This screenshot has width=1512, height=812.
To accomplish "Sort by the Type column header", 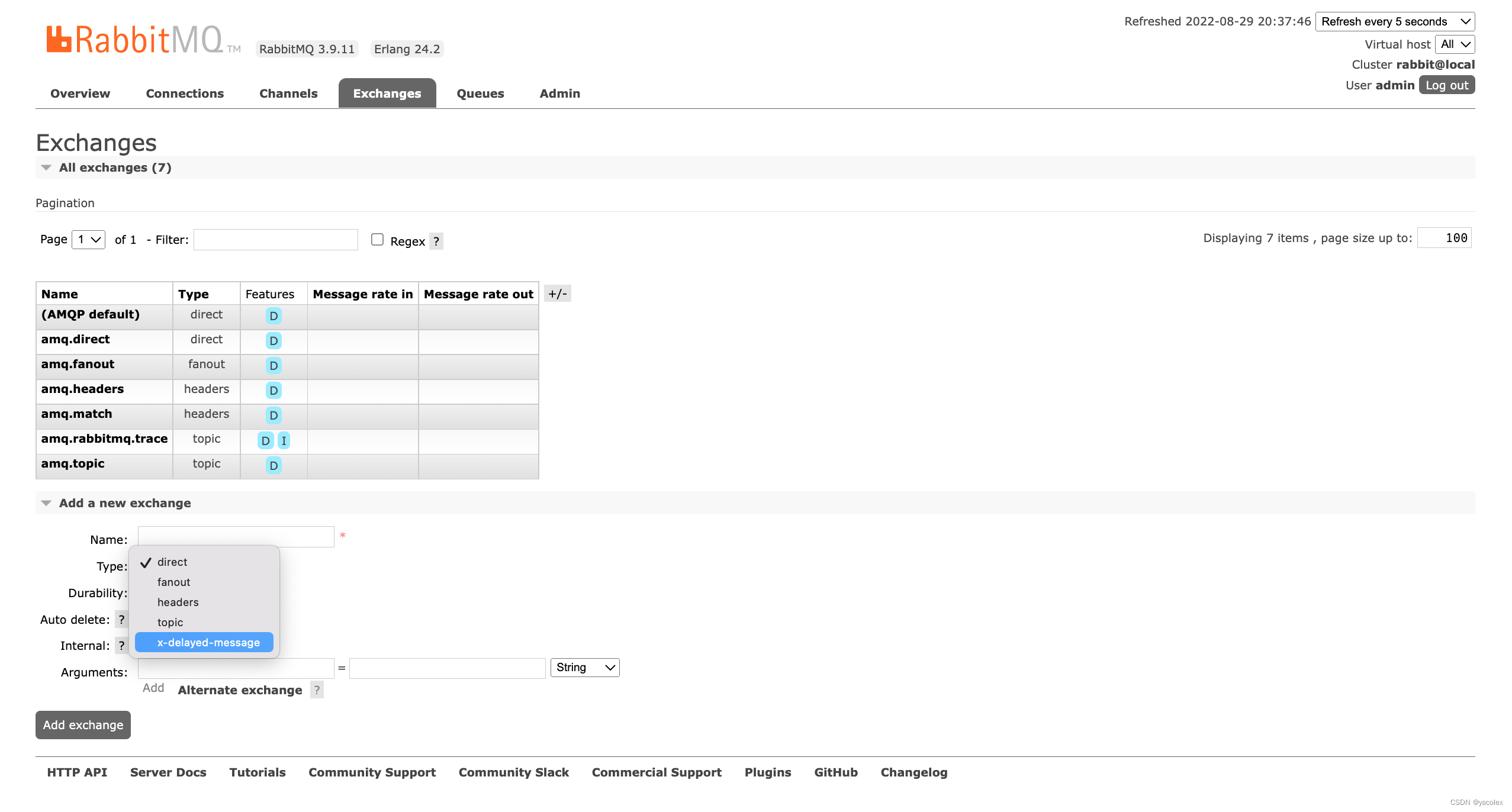I will pos(193,294).
